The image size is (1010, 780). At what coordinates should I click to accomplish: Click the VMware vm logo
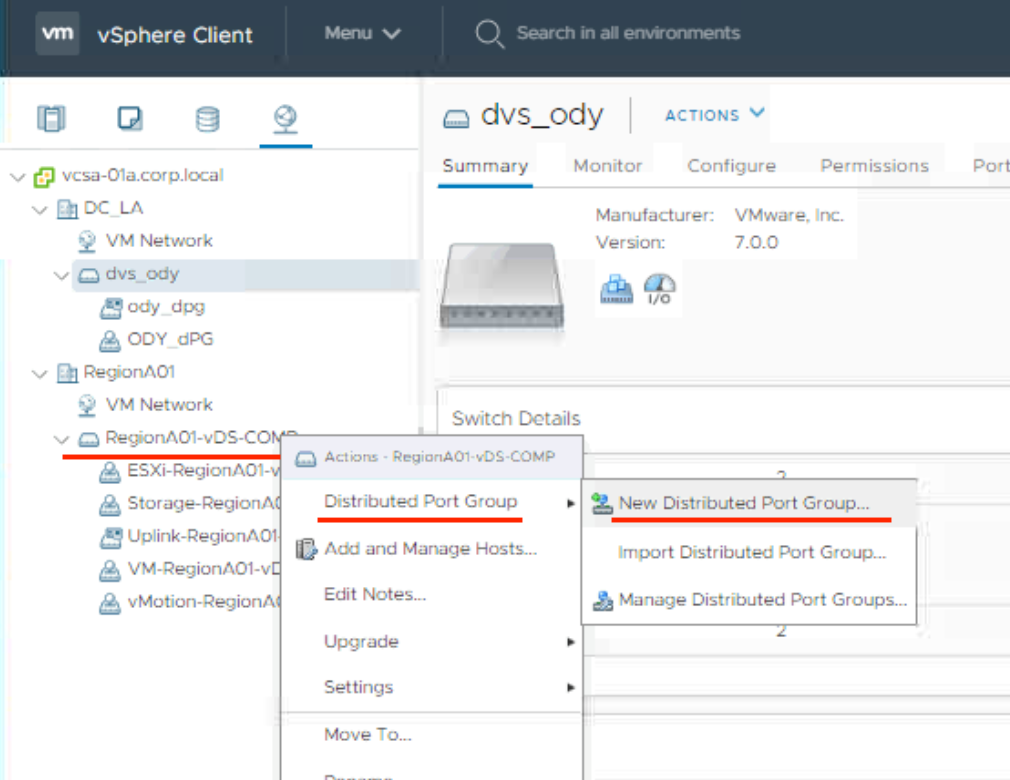click(x=57, y=33)
